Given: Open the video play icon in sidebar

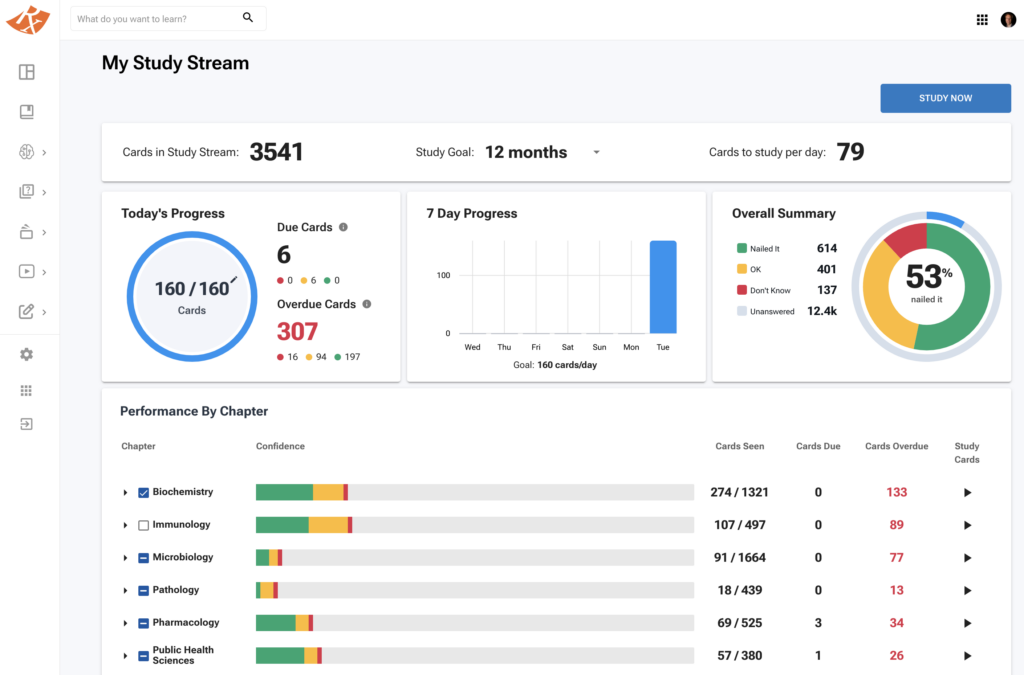Looking at the screenshot, I should point(27,271).
